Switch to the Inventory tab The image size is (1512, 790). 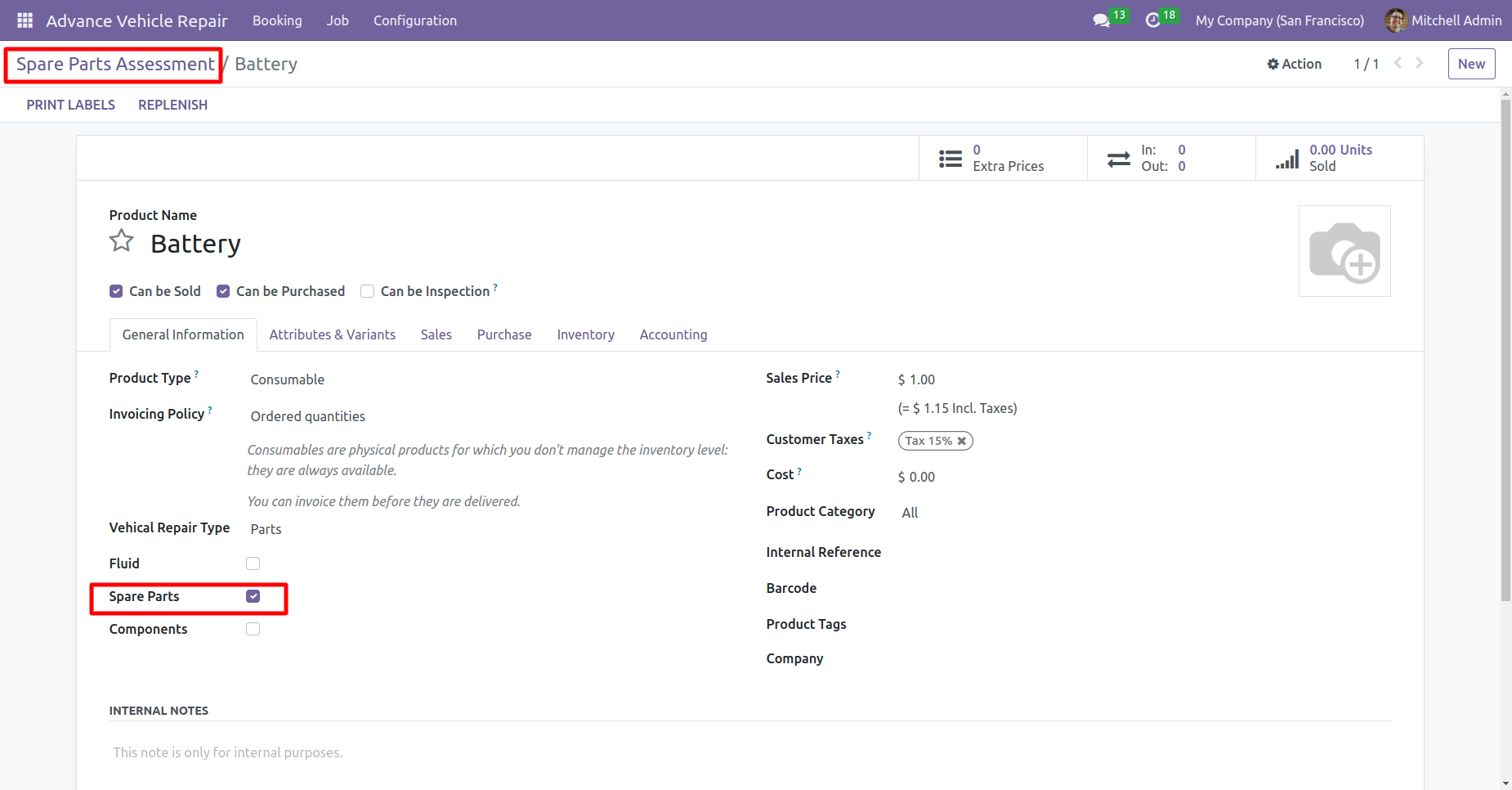pyautogui.click(x=586, y=334)
